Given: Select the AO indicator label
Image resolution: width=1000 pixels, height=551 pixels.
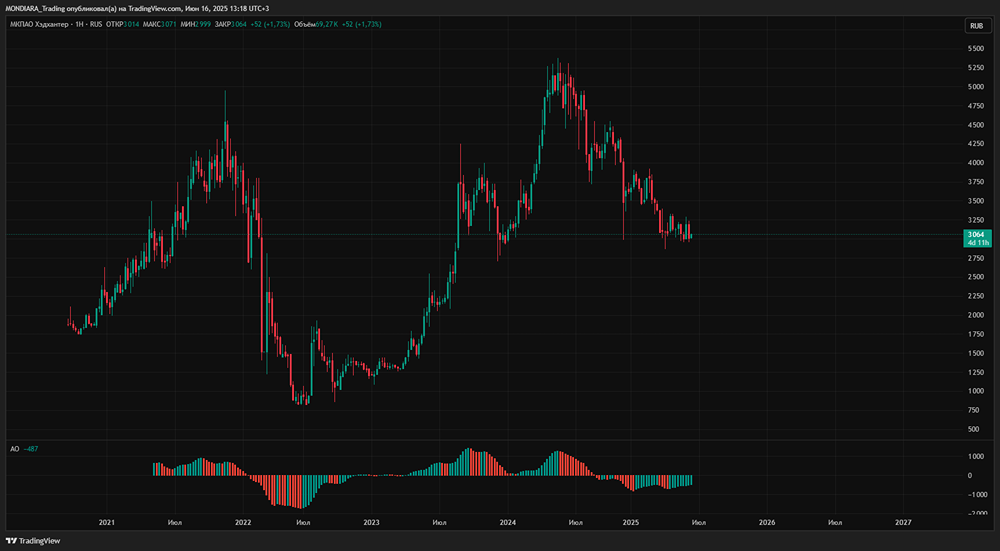Looking at the screenshot, I should tap(14, 449).
